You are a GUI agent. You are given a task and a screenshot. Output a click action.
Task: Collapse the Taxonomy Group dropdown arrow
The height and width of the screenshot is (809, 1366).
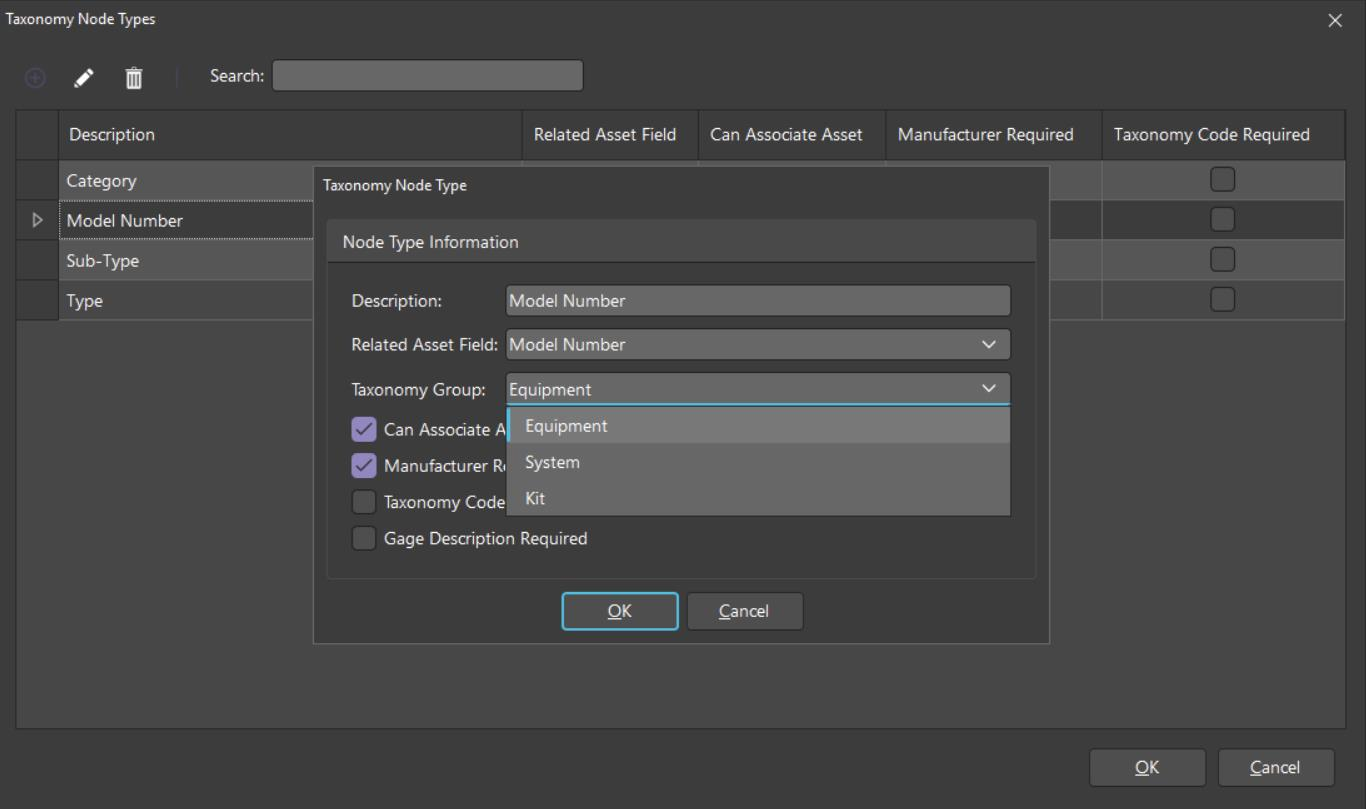point(988,389)
